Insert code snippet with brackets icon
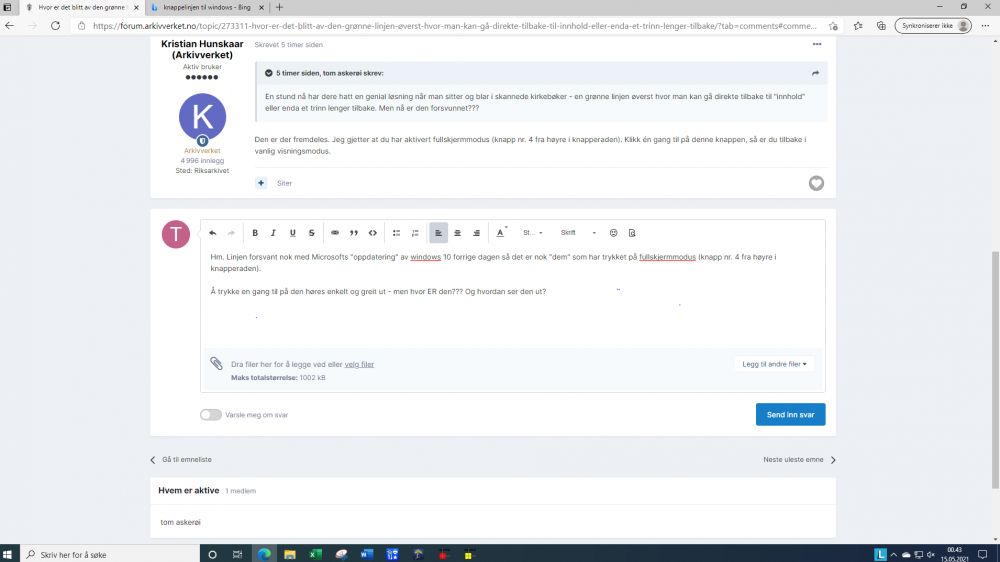1000x562 pixels. coord(373,233)
